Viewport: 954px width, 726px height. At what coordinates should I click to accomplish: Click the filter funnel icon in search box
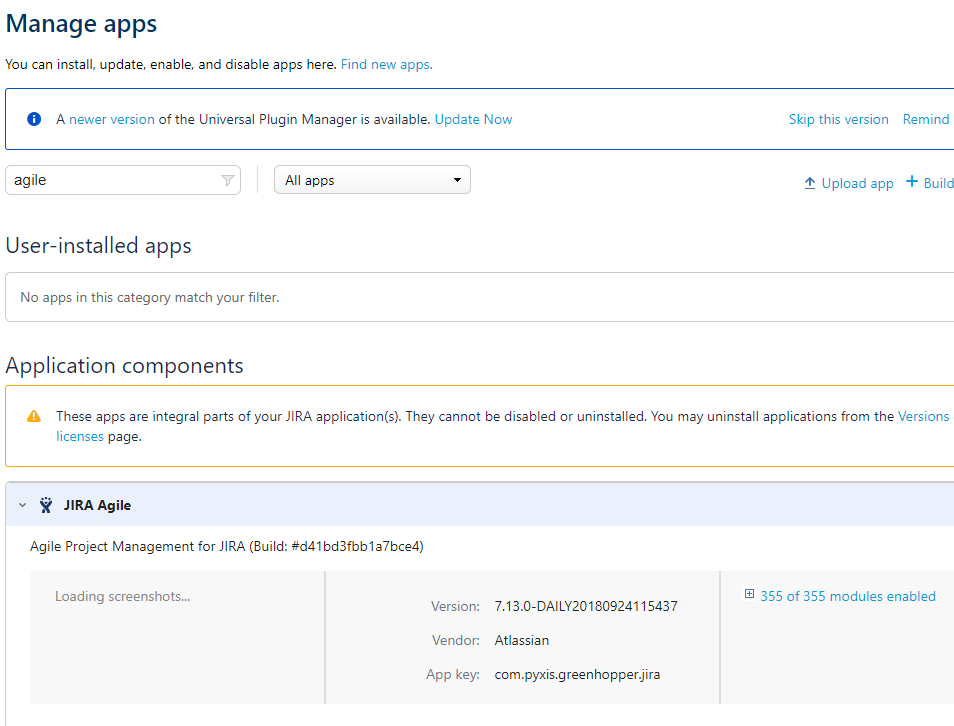point(228,181)
